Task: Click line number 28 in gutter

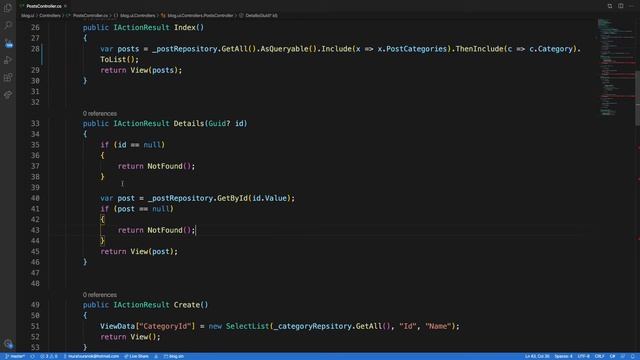Action: pyautogui.click(x=35, y=49)
